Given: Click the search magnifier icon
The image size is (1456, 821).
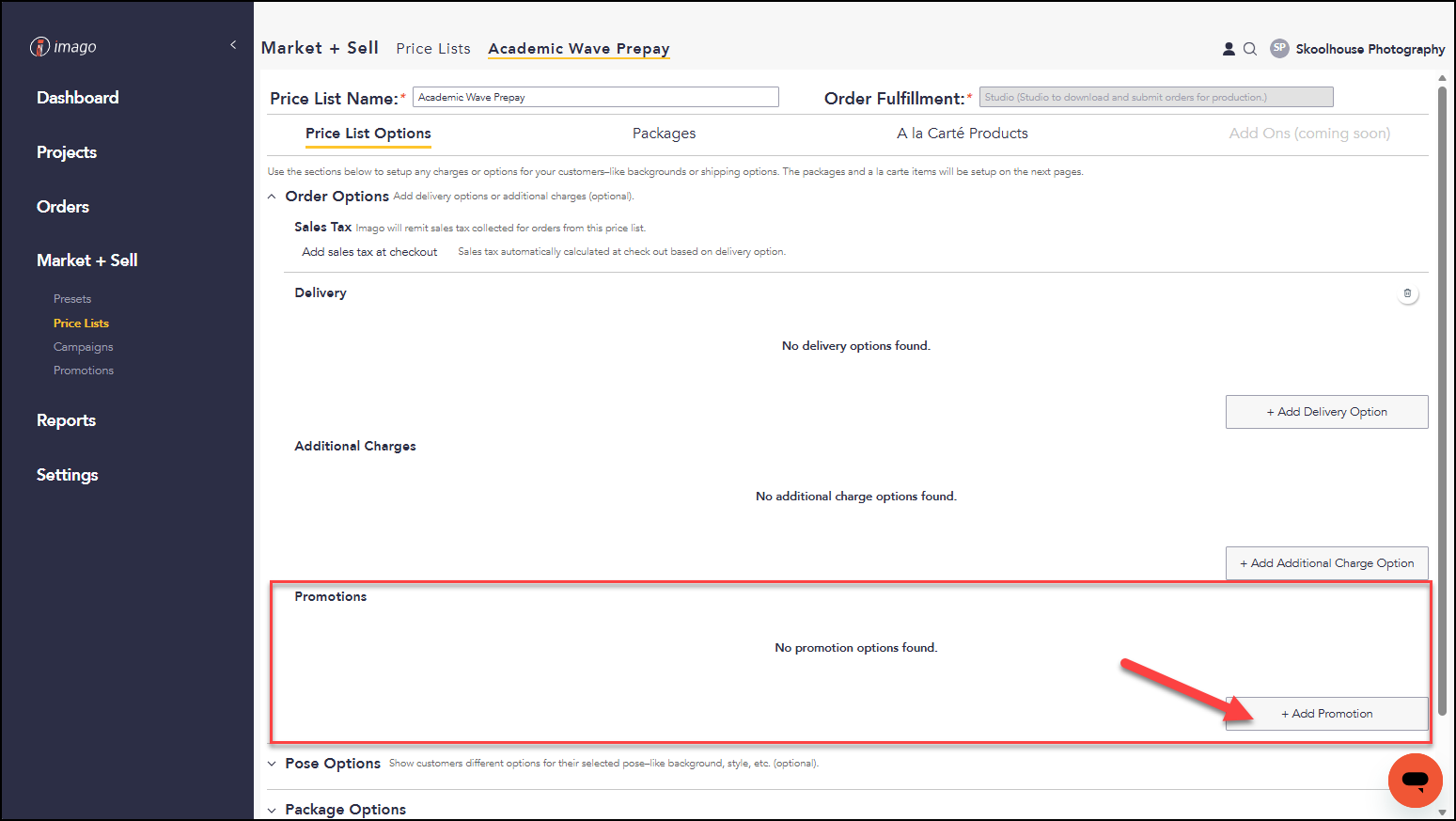Looking at the screenshot, I should tap(1250, 49).
